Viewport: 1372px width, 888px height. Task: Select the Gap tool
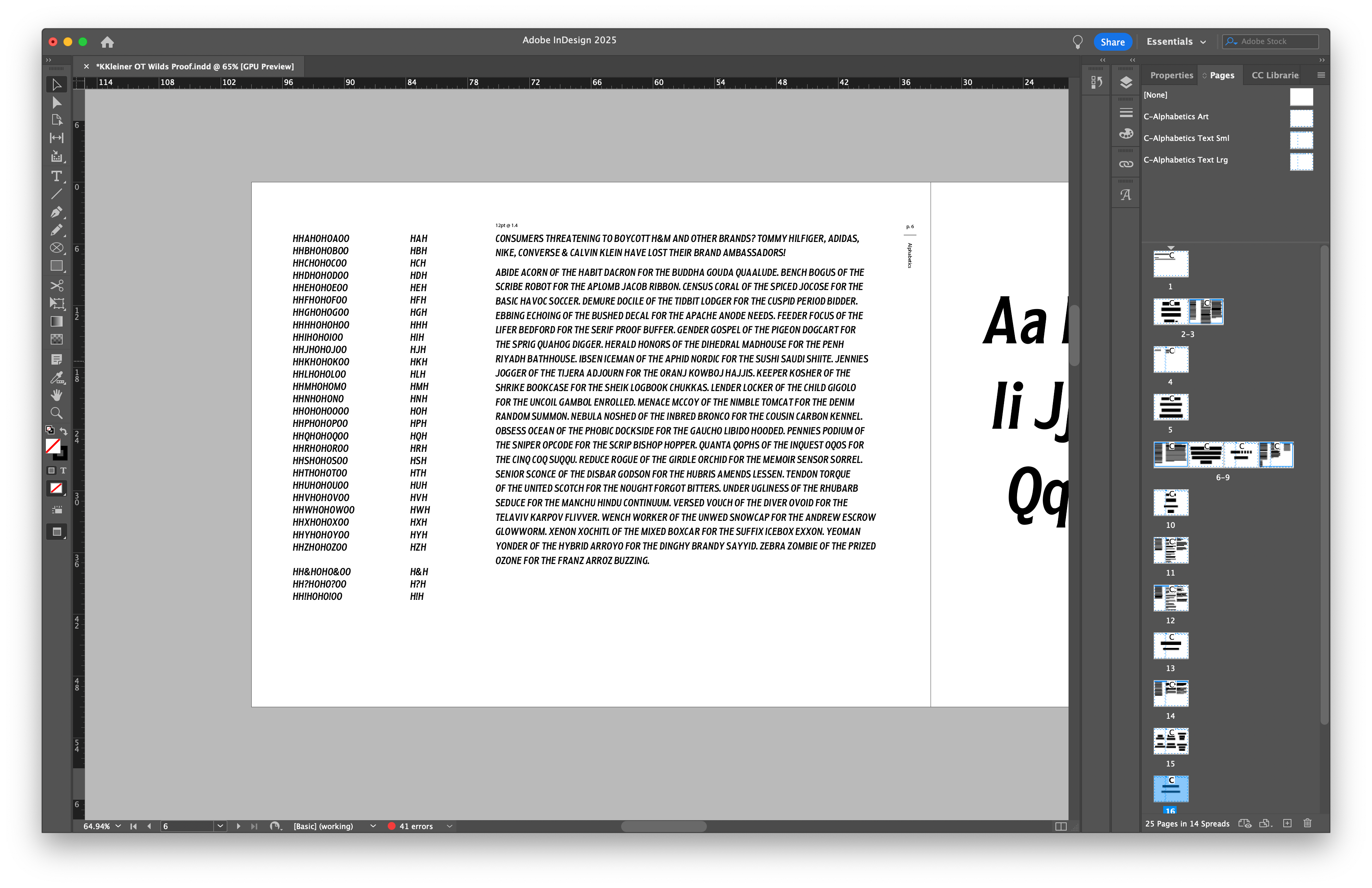pos(57,138)
